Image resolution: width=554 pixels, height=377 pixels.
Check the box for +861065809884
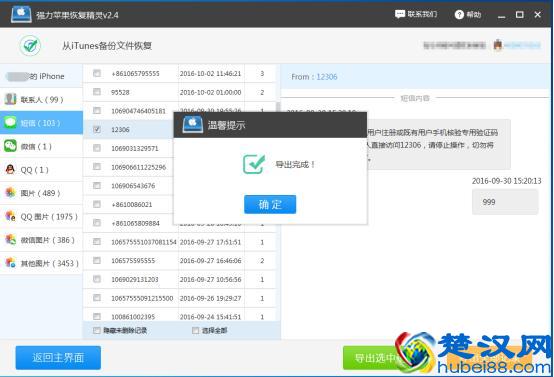click(97, 223)
